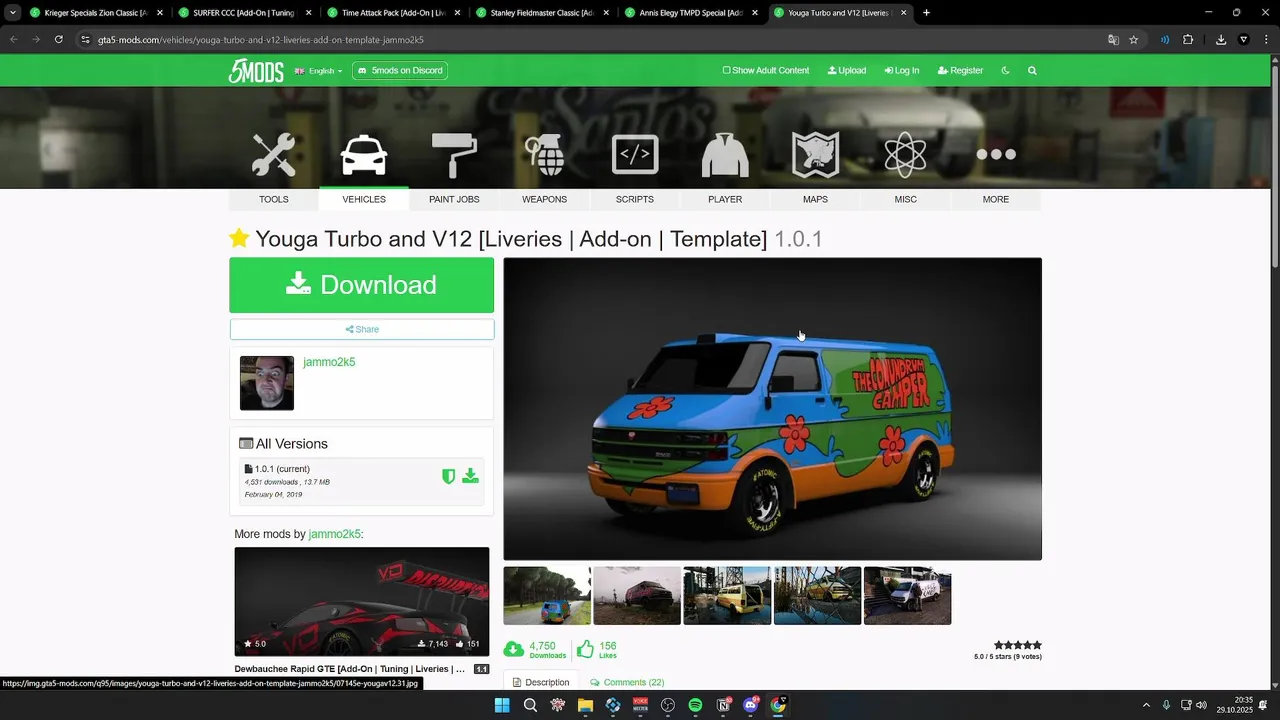Switch to SURFER CCC tab
Screen dimensions: 1280x720
click(244, 13)
